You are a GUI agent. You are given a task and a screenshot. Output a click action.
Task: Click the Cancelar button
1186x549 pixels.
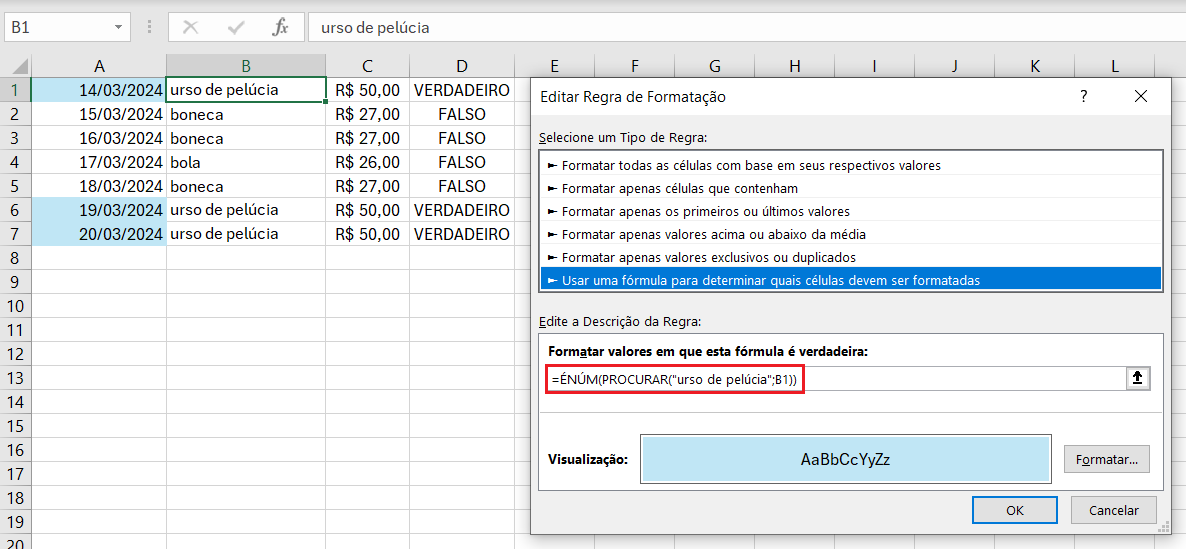[x=1114, y=510]
